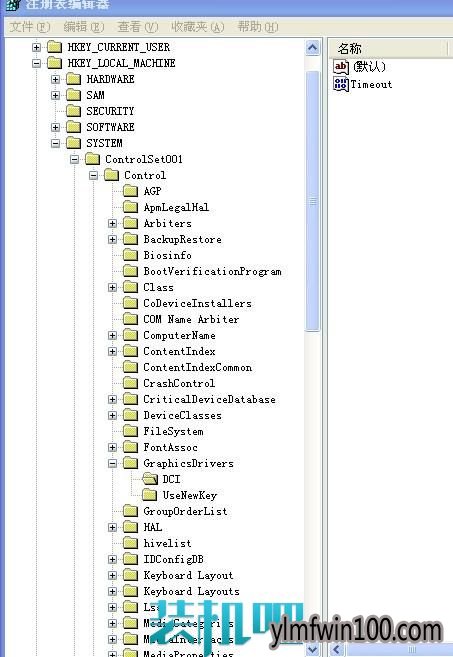Expand the Keyboard Layout key
Image resolution: width=453 pixels, height=657 pixels.
point(112,575)
